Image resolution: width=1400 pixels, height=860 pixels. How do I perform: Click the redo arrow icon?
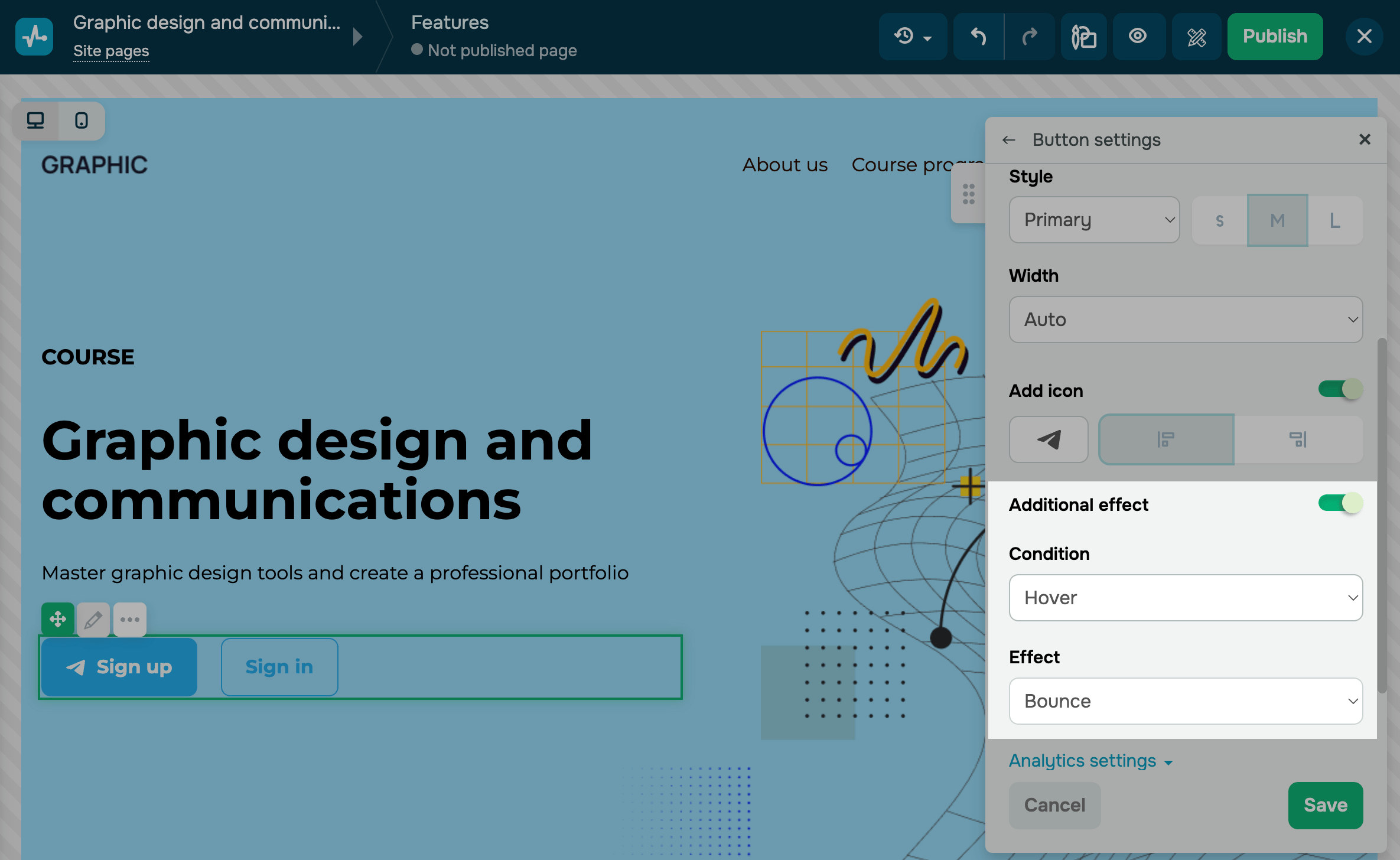click(x=1030, y=37)
